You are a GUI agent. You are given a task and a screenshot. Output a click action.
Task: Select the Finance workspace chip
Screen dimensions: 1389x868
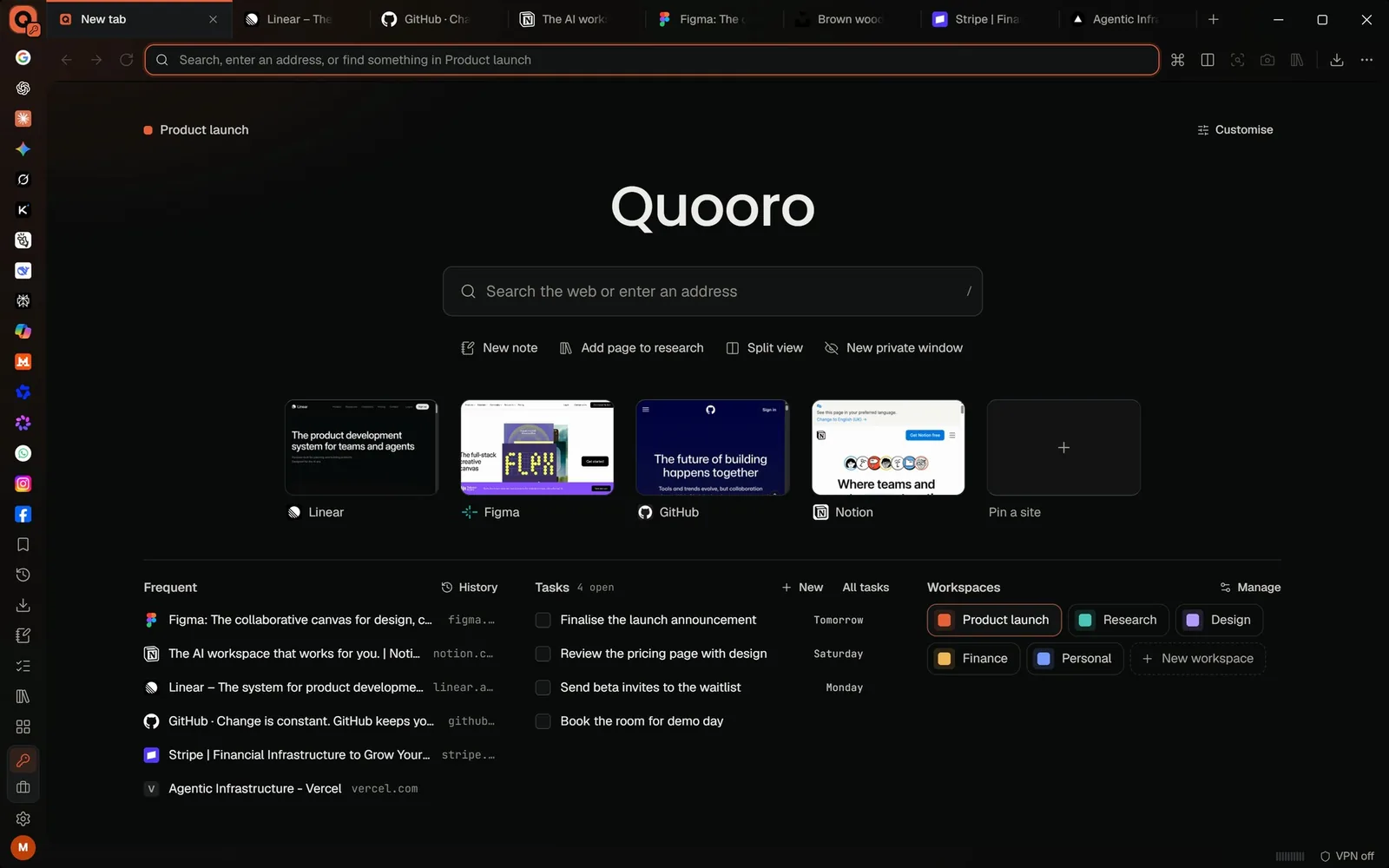click(974, 659)
